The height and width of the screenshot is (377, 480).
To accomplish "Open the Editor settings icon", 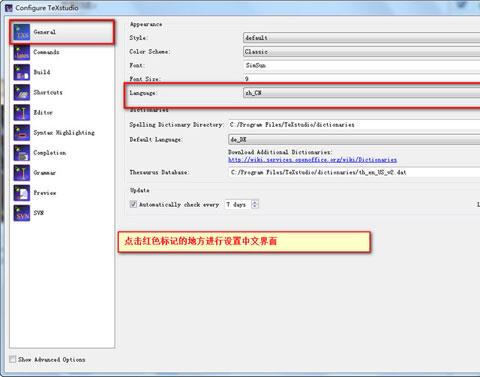I will (x=22, y=112).
